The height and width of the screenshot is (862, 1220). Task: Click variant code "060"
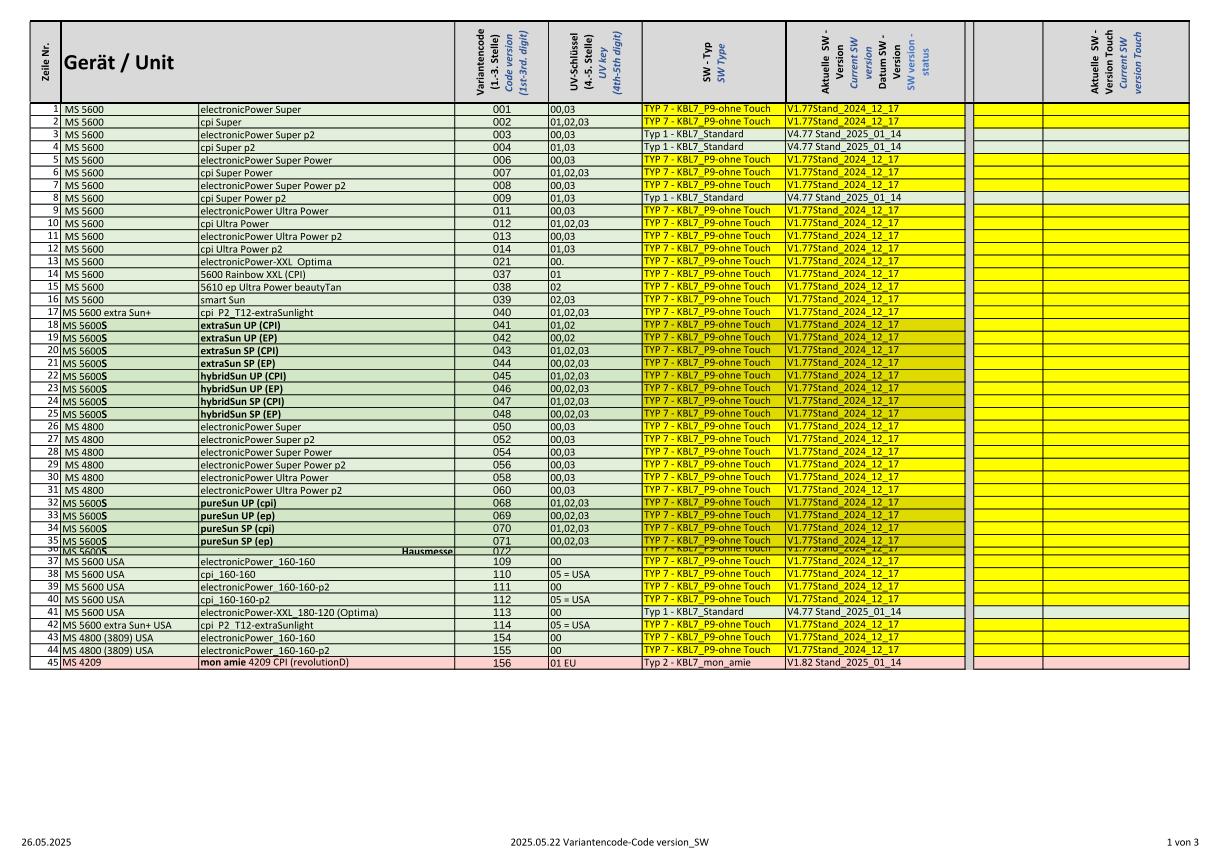(502, 490)
